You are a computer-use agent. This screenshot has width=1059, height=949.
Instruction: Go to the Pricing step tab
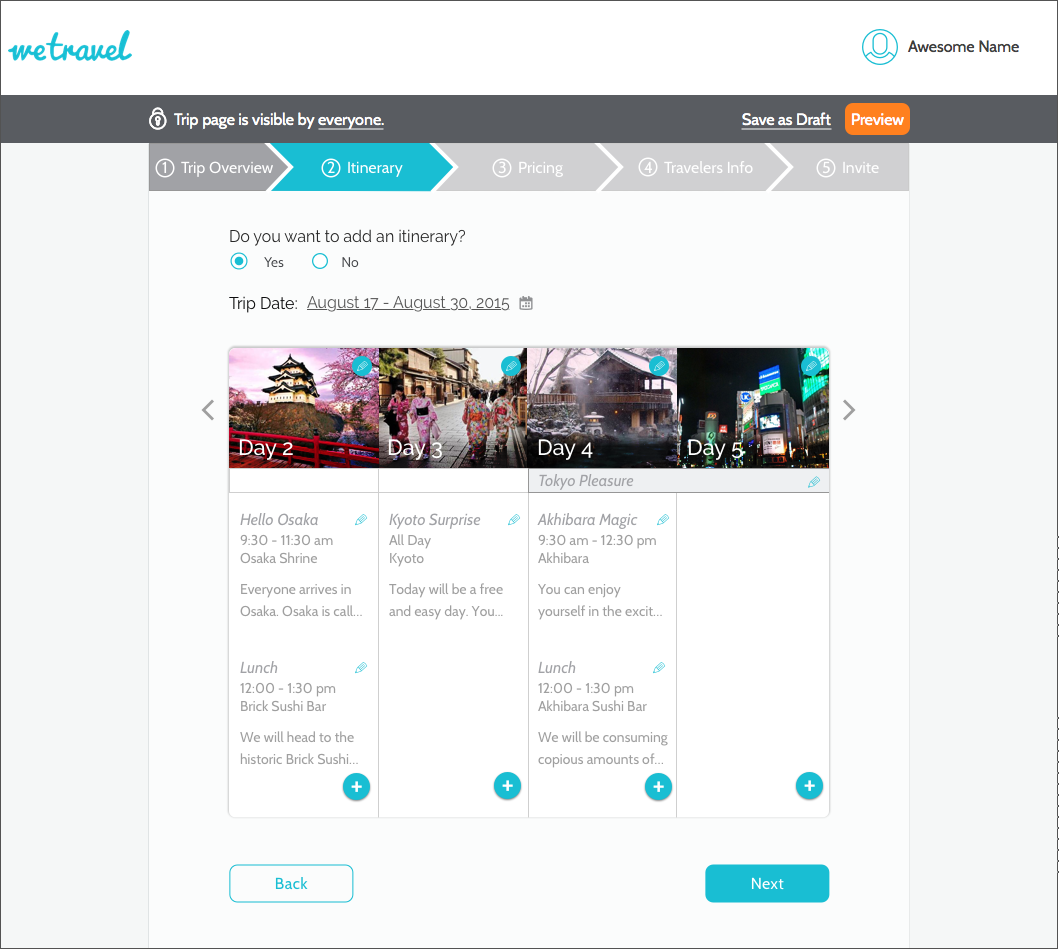(x=528, y=168)
